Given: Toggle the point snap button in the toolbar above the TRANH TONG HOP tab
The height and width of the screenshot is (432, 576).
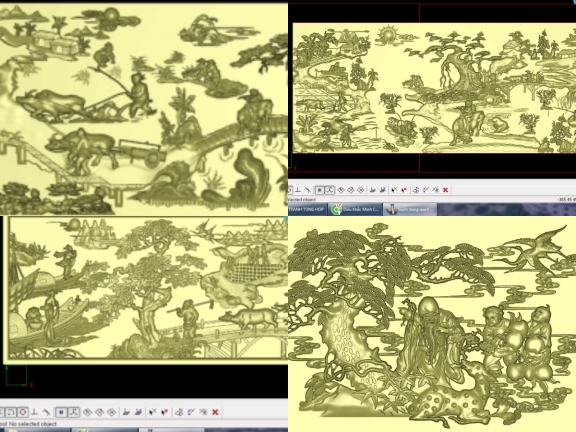Looking at the screenshot, I should (x=320, y=190).
